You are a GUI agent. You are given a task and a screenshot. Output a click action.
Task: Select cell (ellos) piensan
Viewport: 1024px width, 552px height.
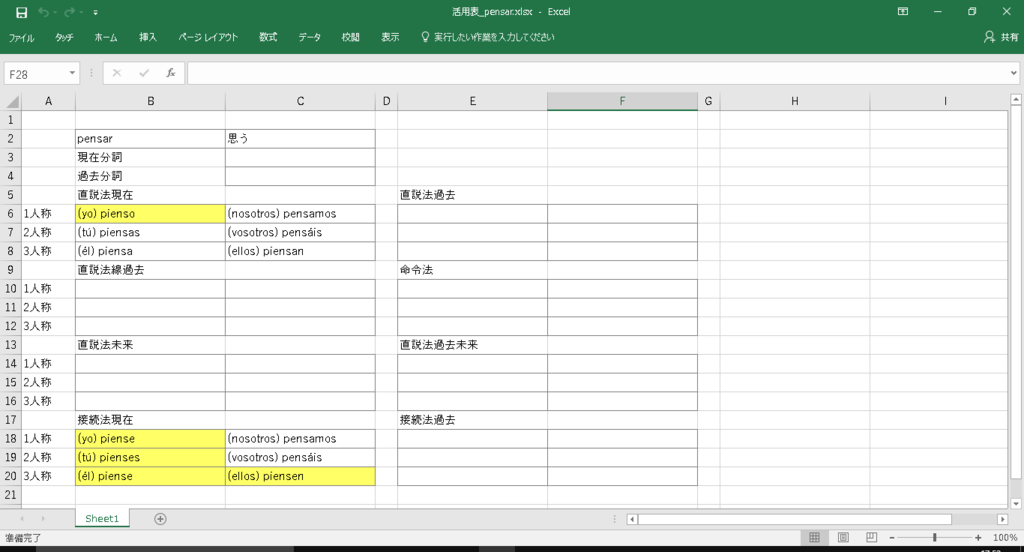300,252
